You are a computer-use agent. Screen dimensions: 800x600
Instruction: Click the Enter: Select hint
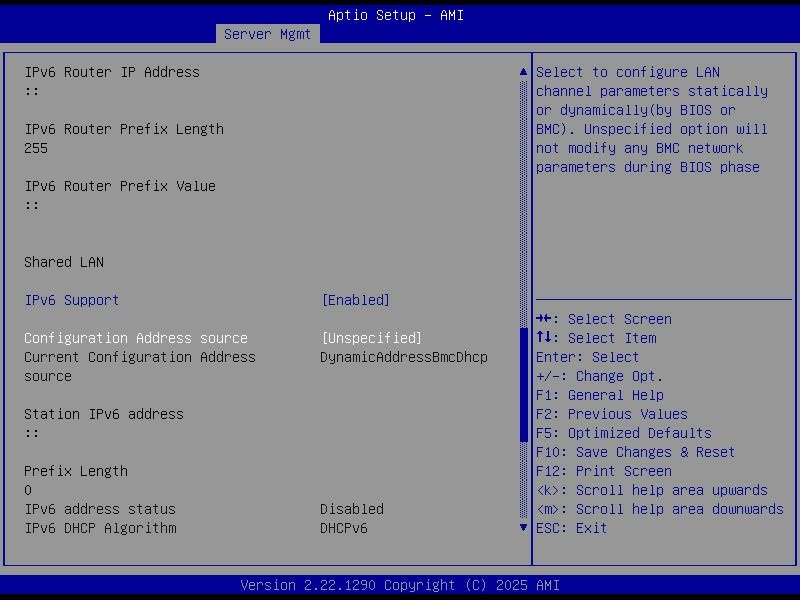tap(587, 357)
